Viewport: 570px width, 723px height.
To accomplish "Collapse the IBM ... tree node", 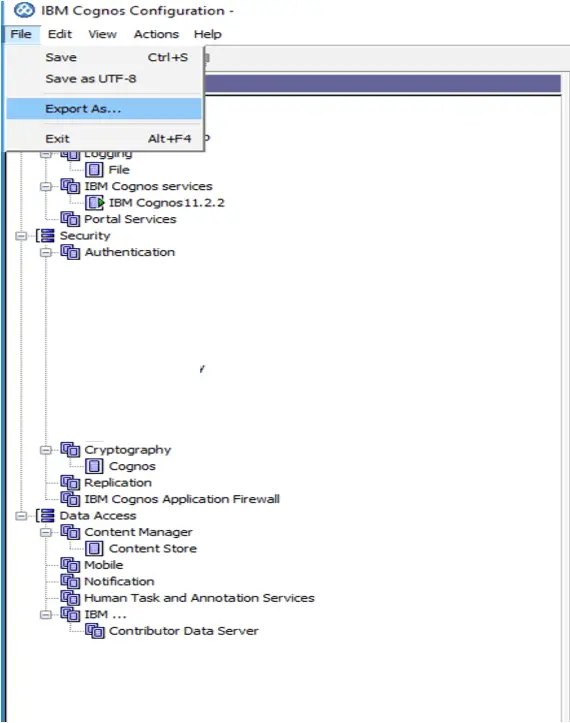I will (46, 615).
